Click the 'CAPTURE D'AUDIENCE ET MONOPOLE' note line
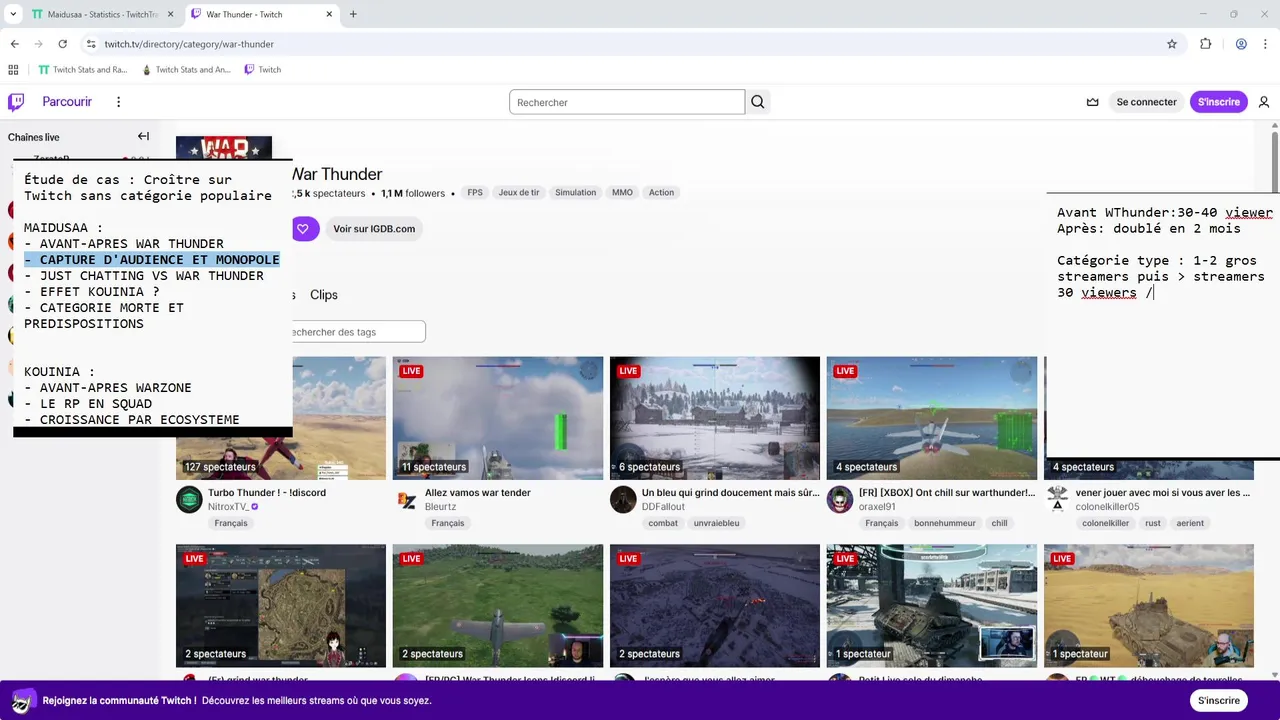This screenshot has width=1280, height=720. pos(152,260)
